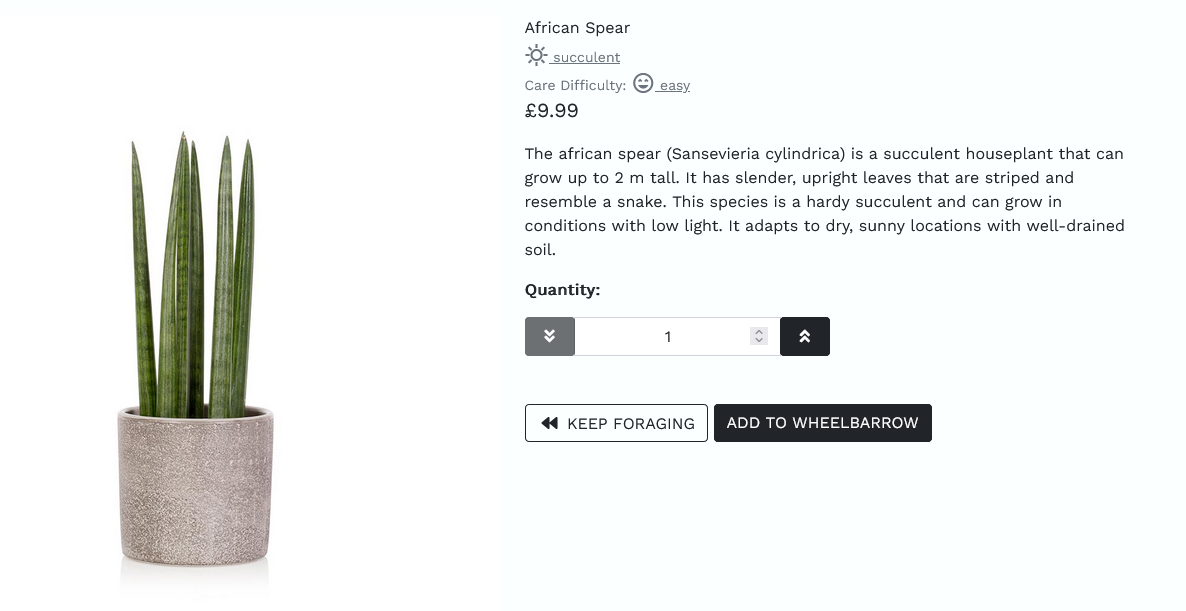Click the green spear leaves in the image
This screenshot has width=1186, height=611.
coord(191,270)
